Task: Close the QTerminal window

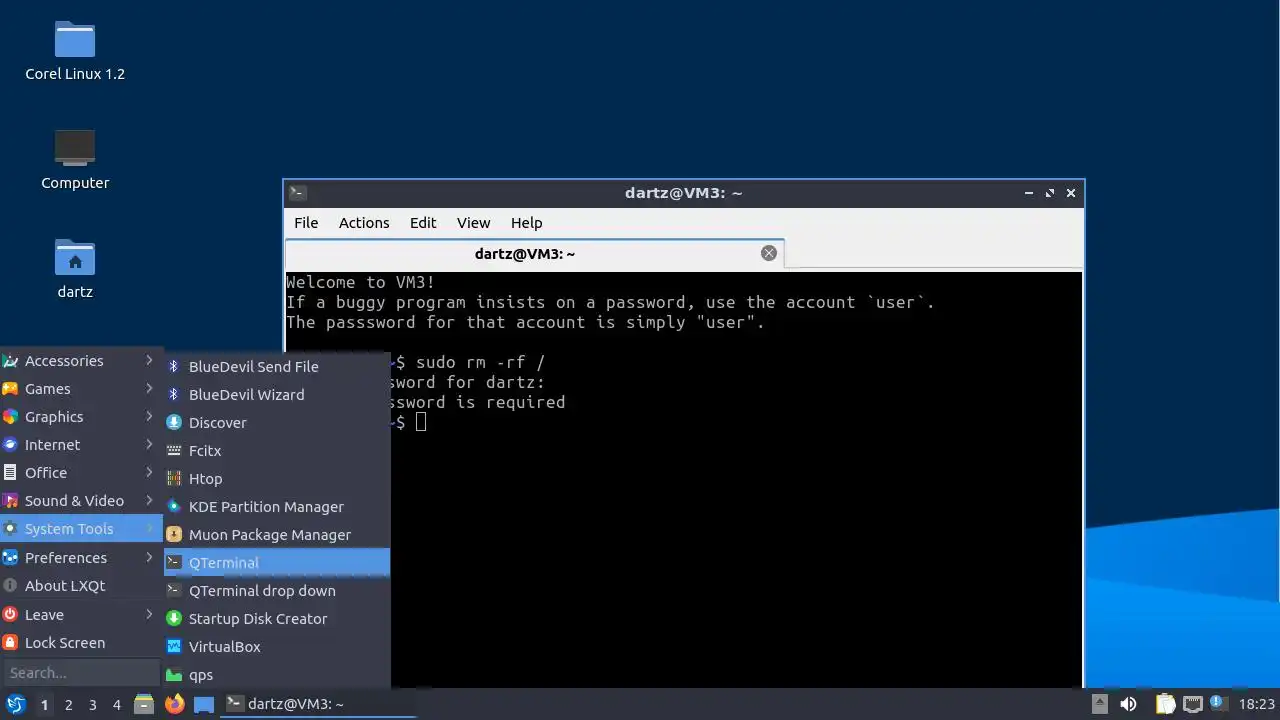Action: coord(1071,193)
